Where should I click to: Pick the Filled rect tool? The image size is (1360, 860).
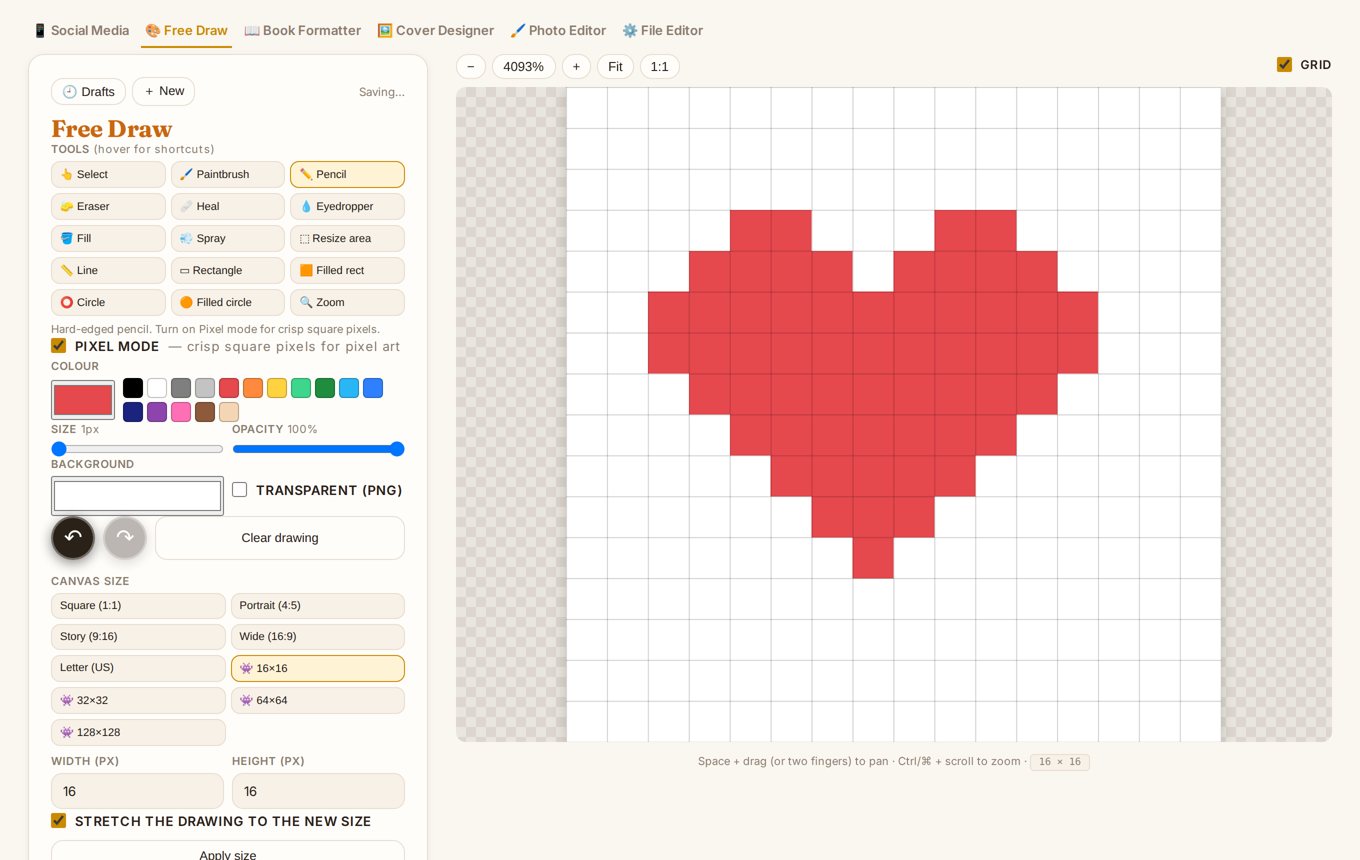pos(347,270)
